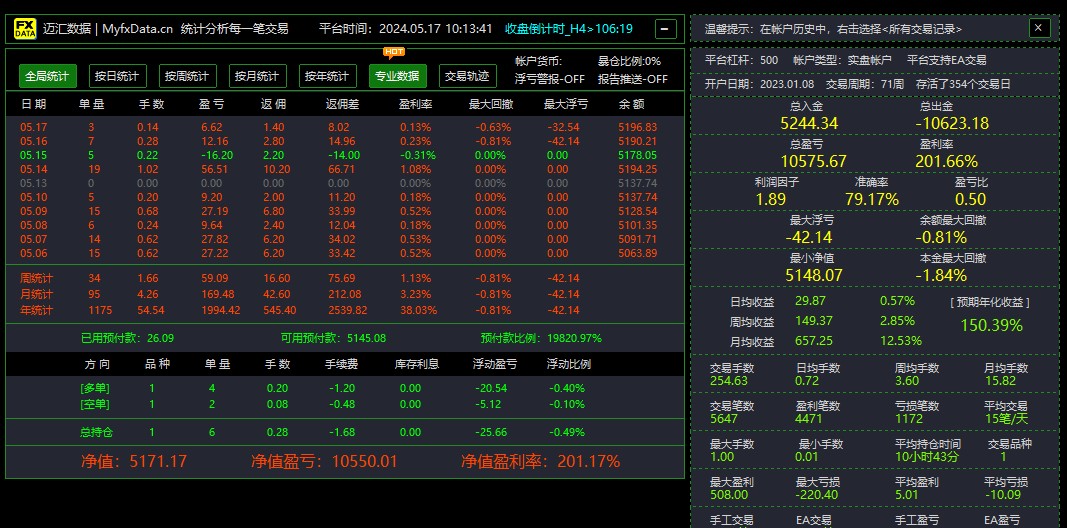This screenshot has width=1067, height=528.
Task: Click the 净值: 5171.17 text
Action: click(x=134, y=461)
